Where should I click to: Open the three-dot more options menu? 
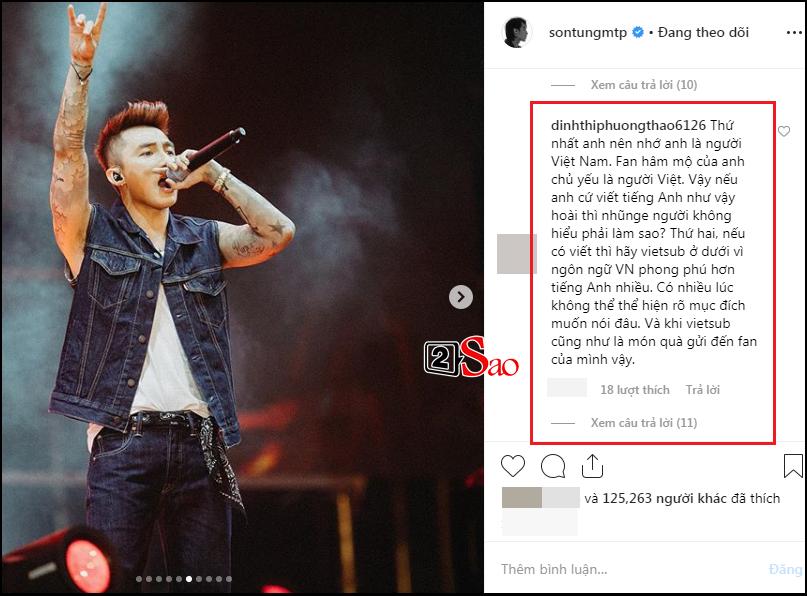pos(794,33)
